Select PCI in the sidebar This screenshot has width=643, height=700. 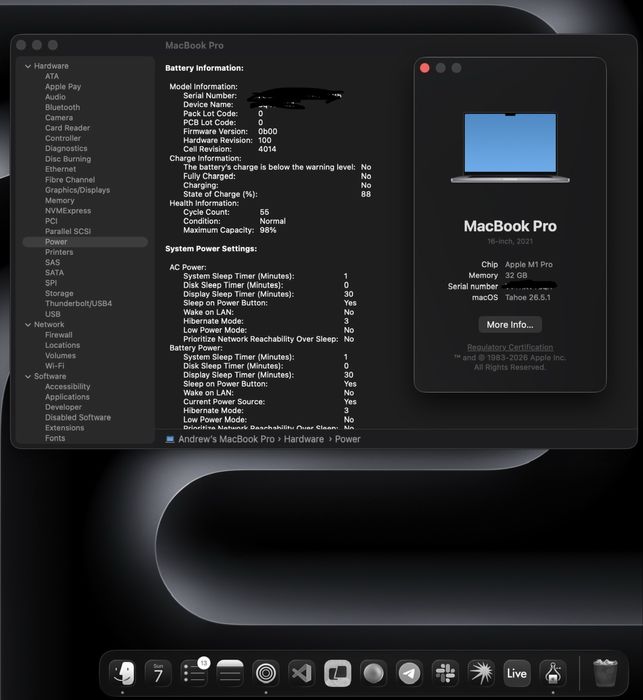click(51, 221)
